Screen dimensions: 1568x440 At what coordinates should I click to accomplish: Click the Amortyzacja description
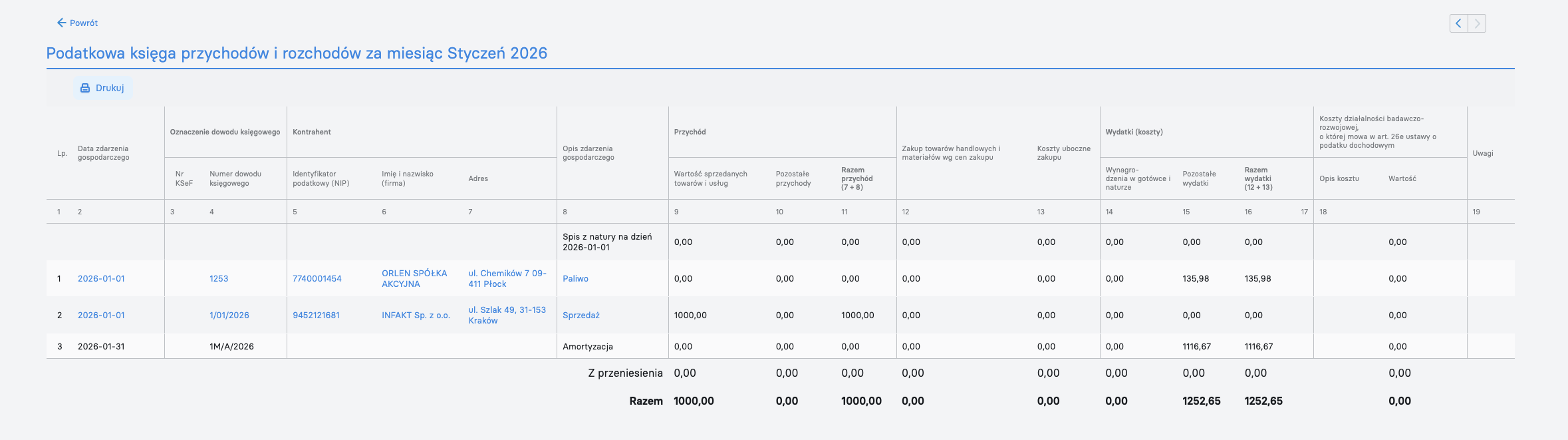tap(588, 347)
